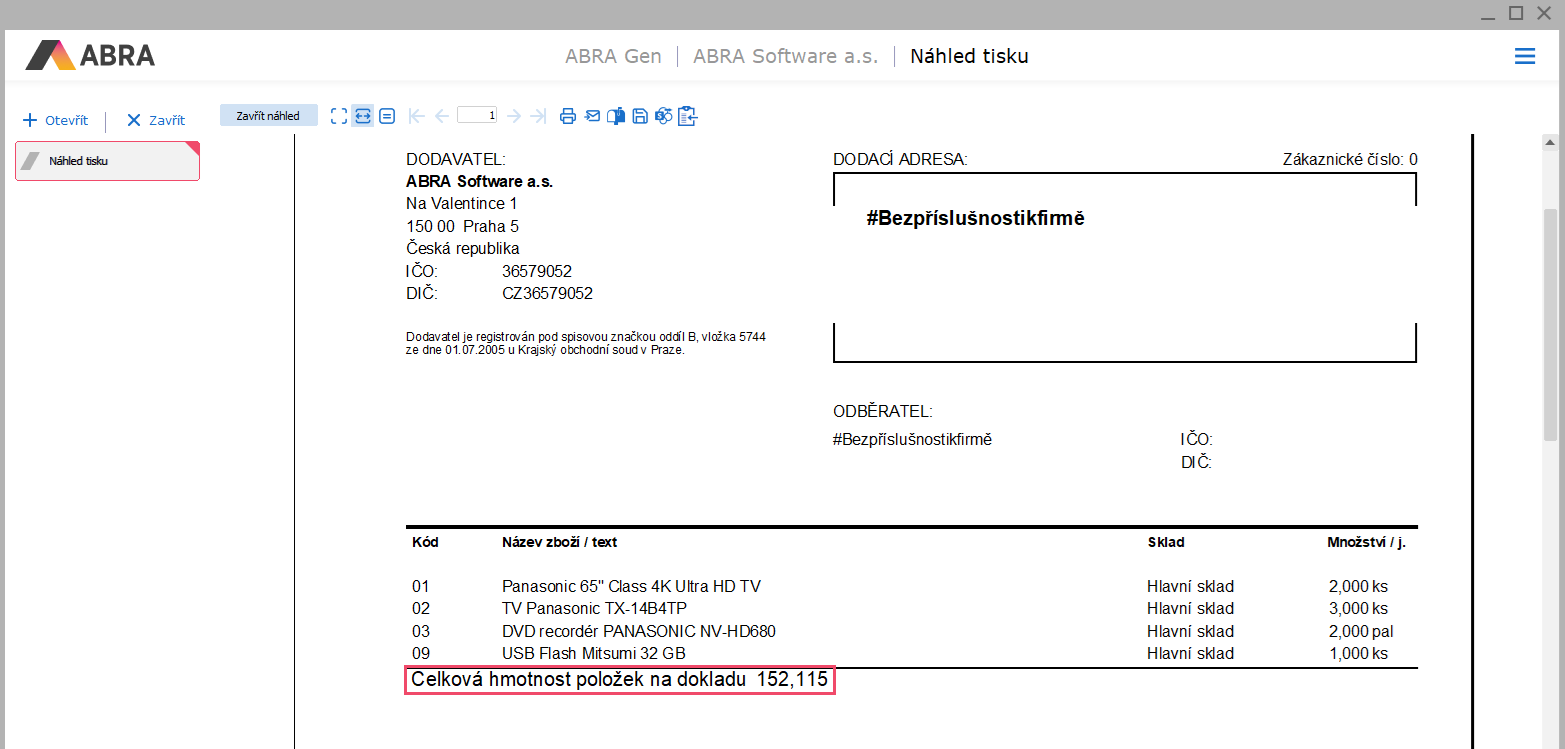
Task: Click quantity 3,000 ks value
Action: pos(1358,608)
